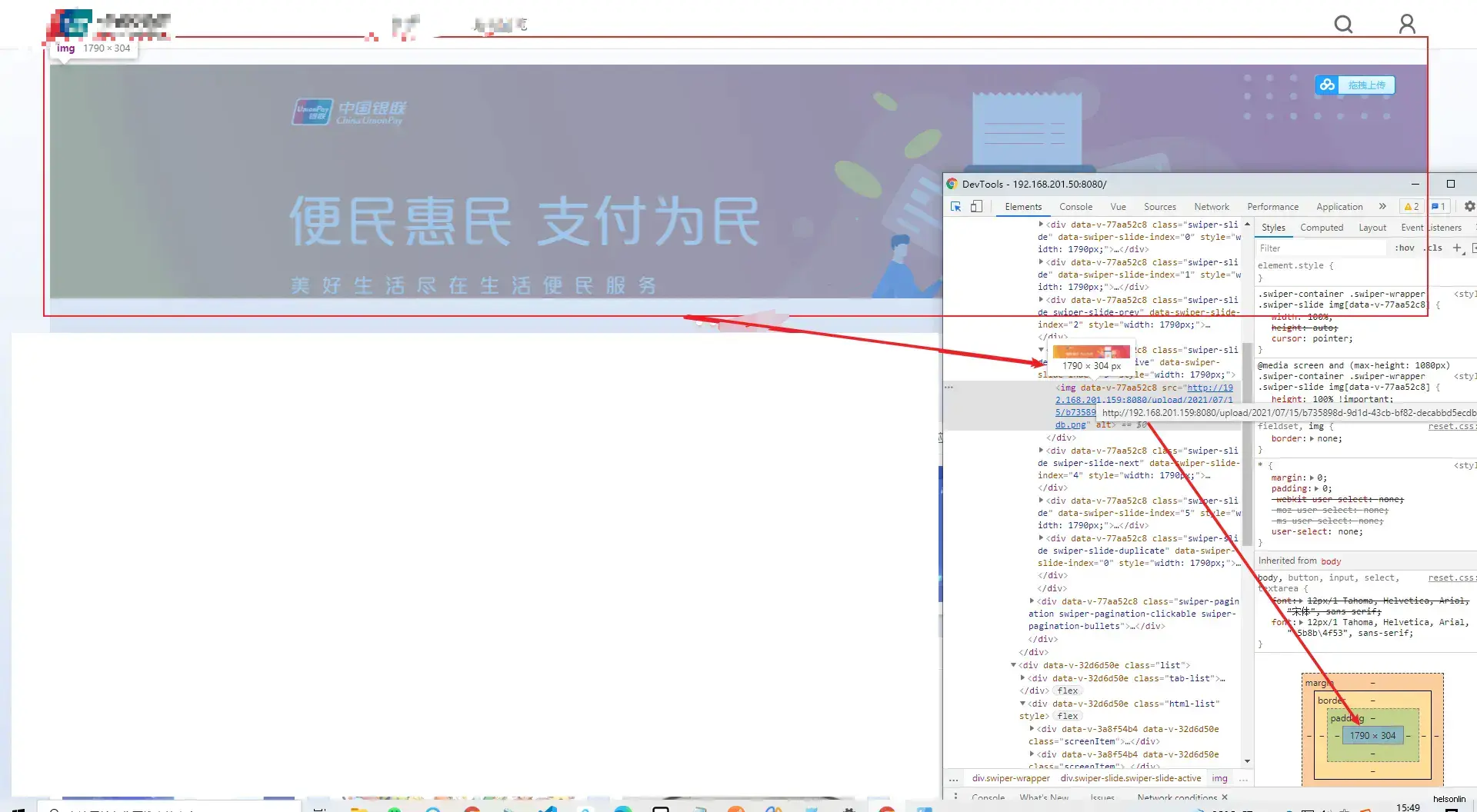This screenshot has height=812, width=1477.
Task: Switch to the Computed tab
Action: pyautogui.click(x=1322, y=228)
